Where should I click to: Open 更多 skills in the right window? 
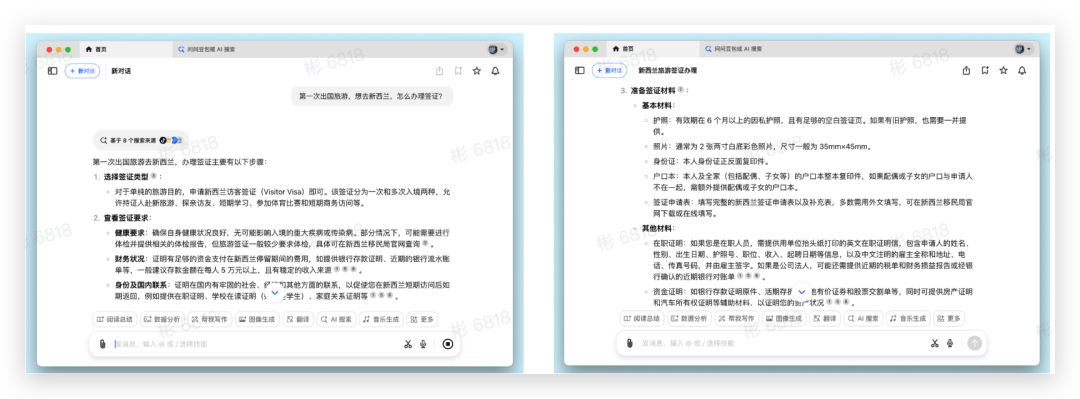click(949, 318)
